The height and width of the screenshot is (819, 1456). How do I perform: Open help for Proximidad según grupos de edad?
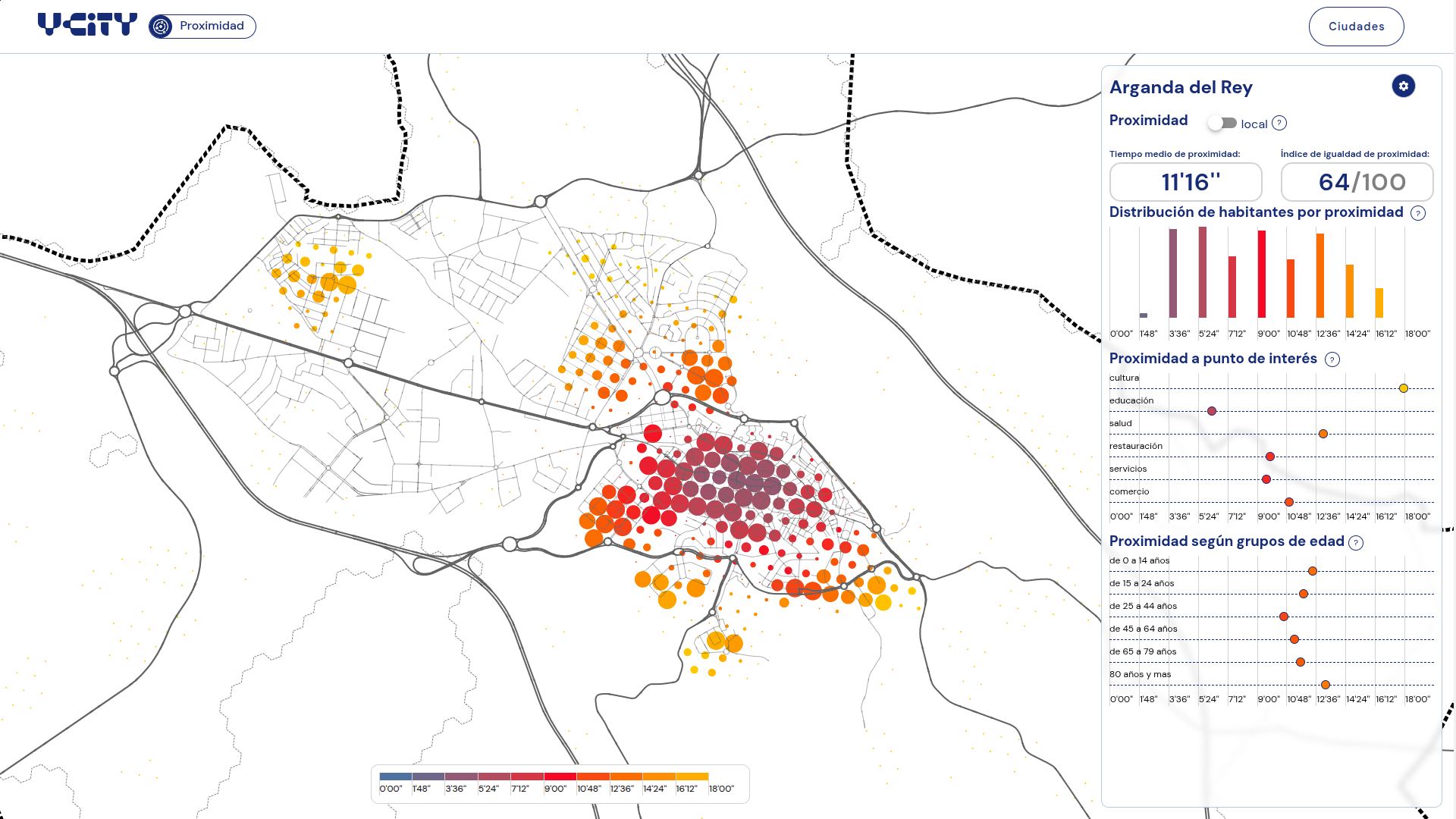point(1356,542)
